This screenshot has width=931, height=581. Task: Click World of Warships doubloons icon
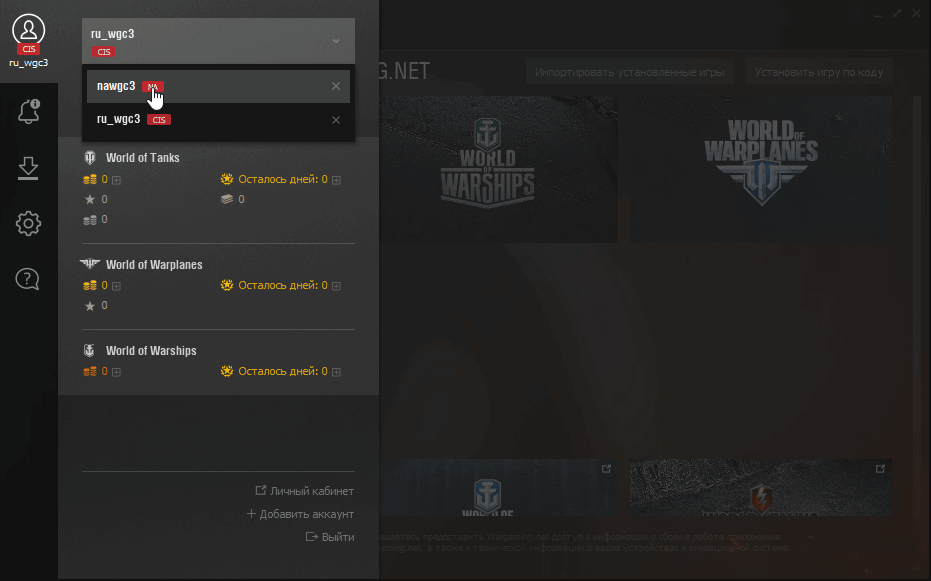pos(90,372)
